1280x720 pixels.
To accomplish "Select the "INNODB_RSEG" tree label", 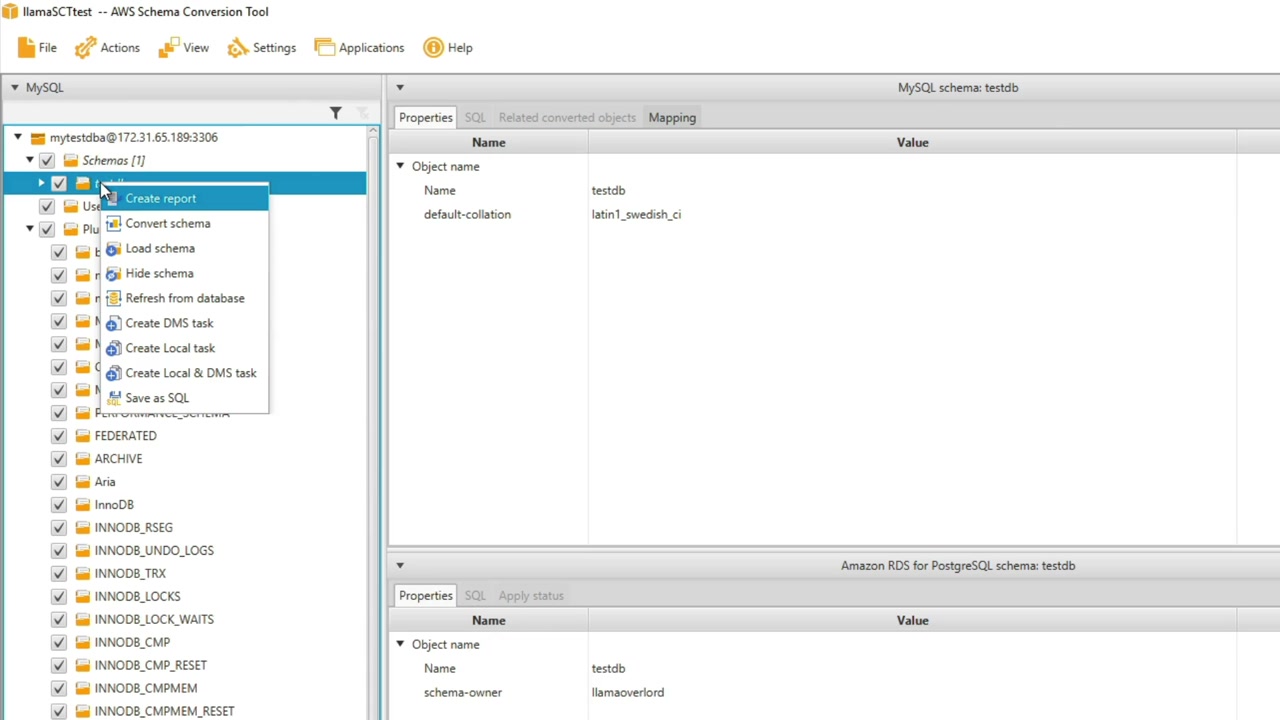I will (133, 528).
